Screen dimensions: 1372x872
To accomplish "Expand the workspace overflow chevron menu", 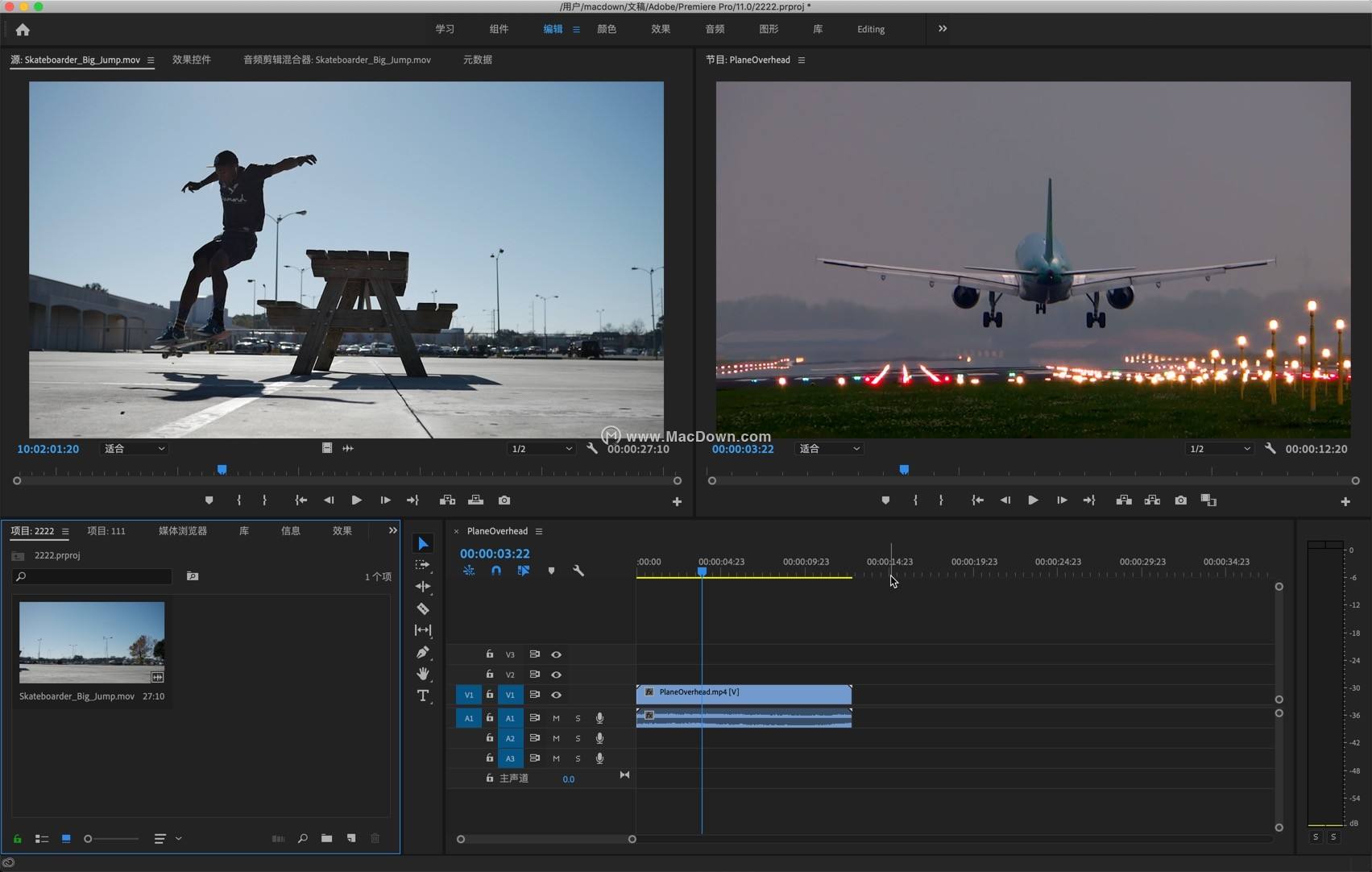I will coord(943,29).
